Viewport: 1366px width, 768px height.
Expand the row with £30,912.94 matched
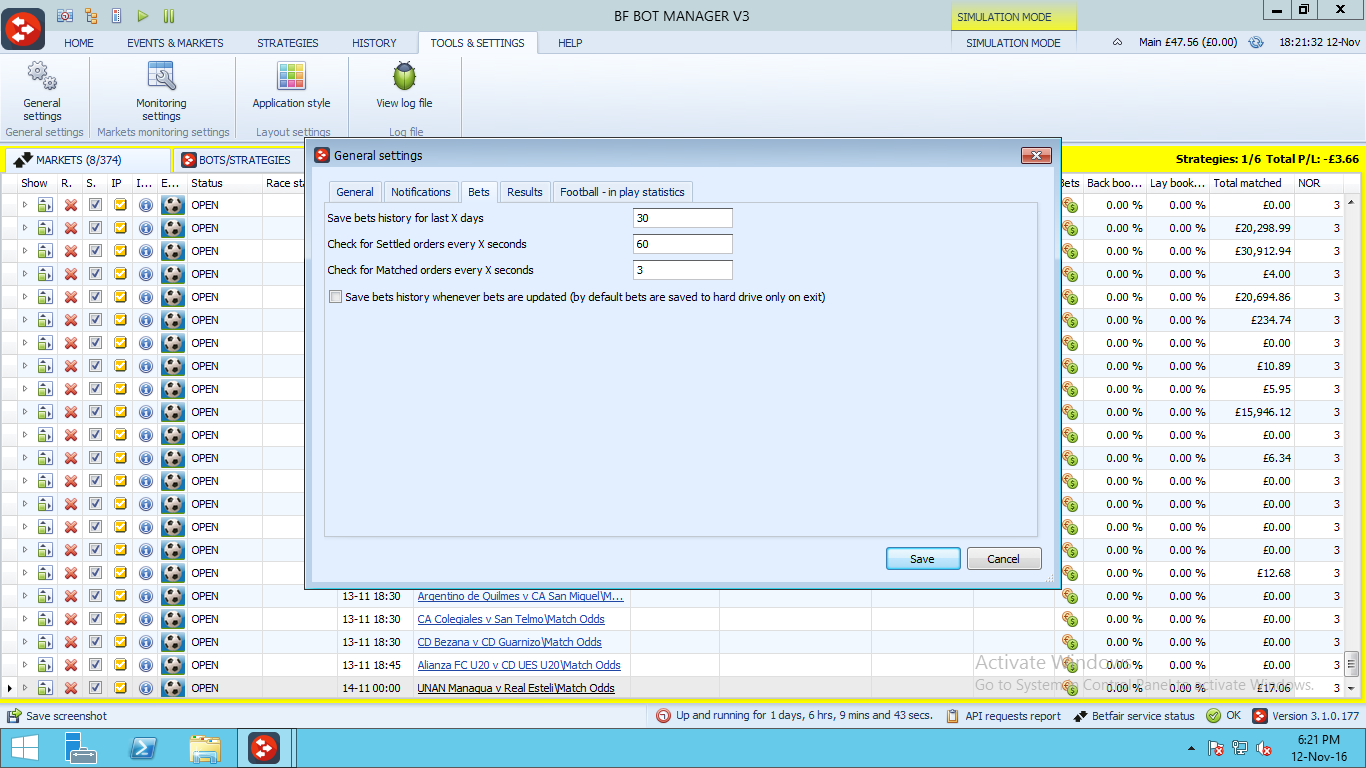tap(26, 251)
